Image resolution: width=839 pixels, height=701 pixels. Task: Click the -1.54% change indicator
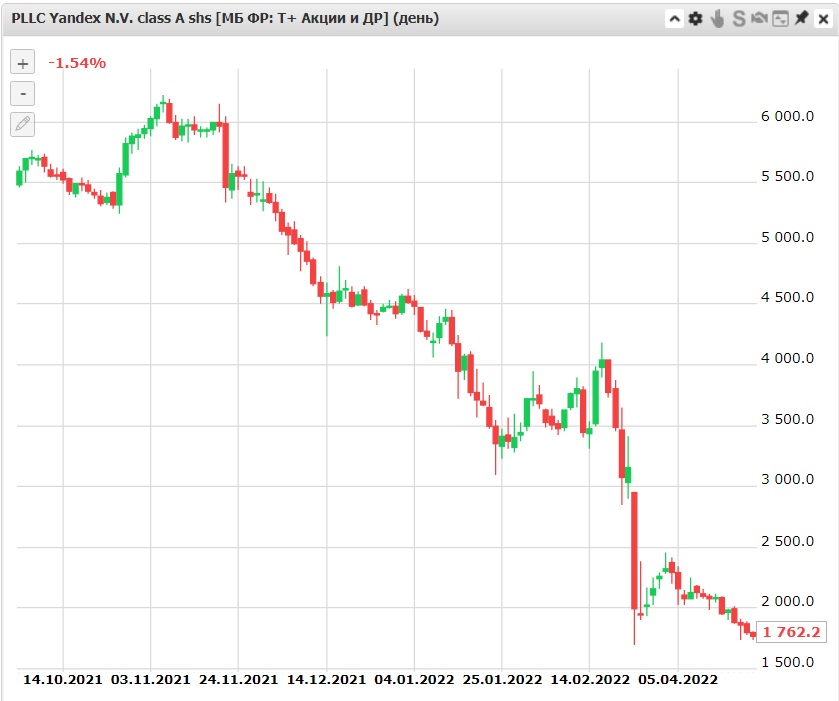coord(77,63)
